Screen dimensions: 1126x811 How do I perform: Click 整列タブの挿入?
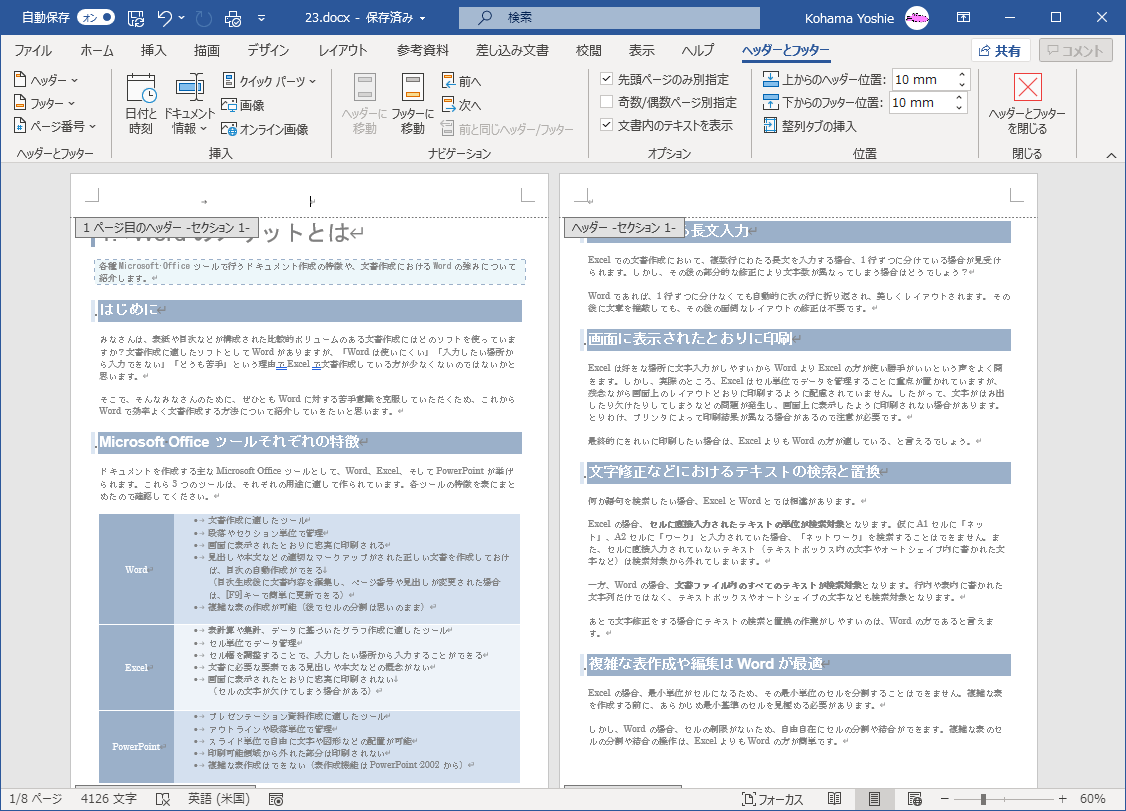809,126
